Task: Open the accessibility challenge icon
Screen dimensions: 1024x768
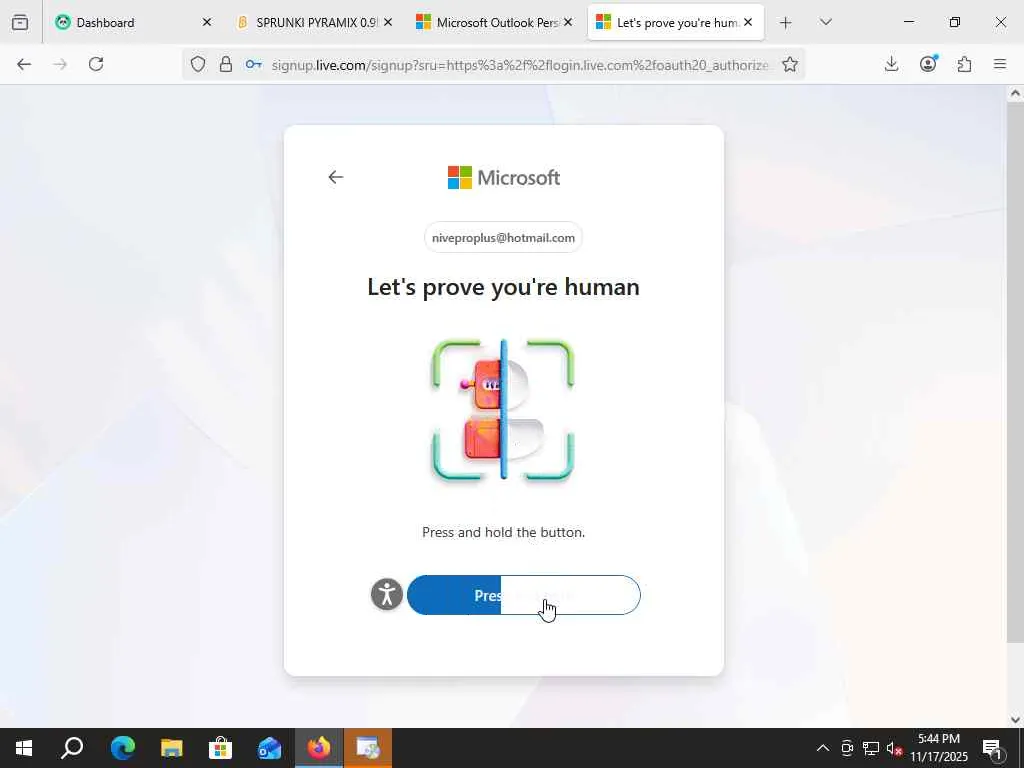Action: point(387,595)
